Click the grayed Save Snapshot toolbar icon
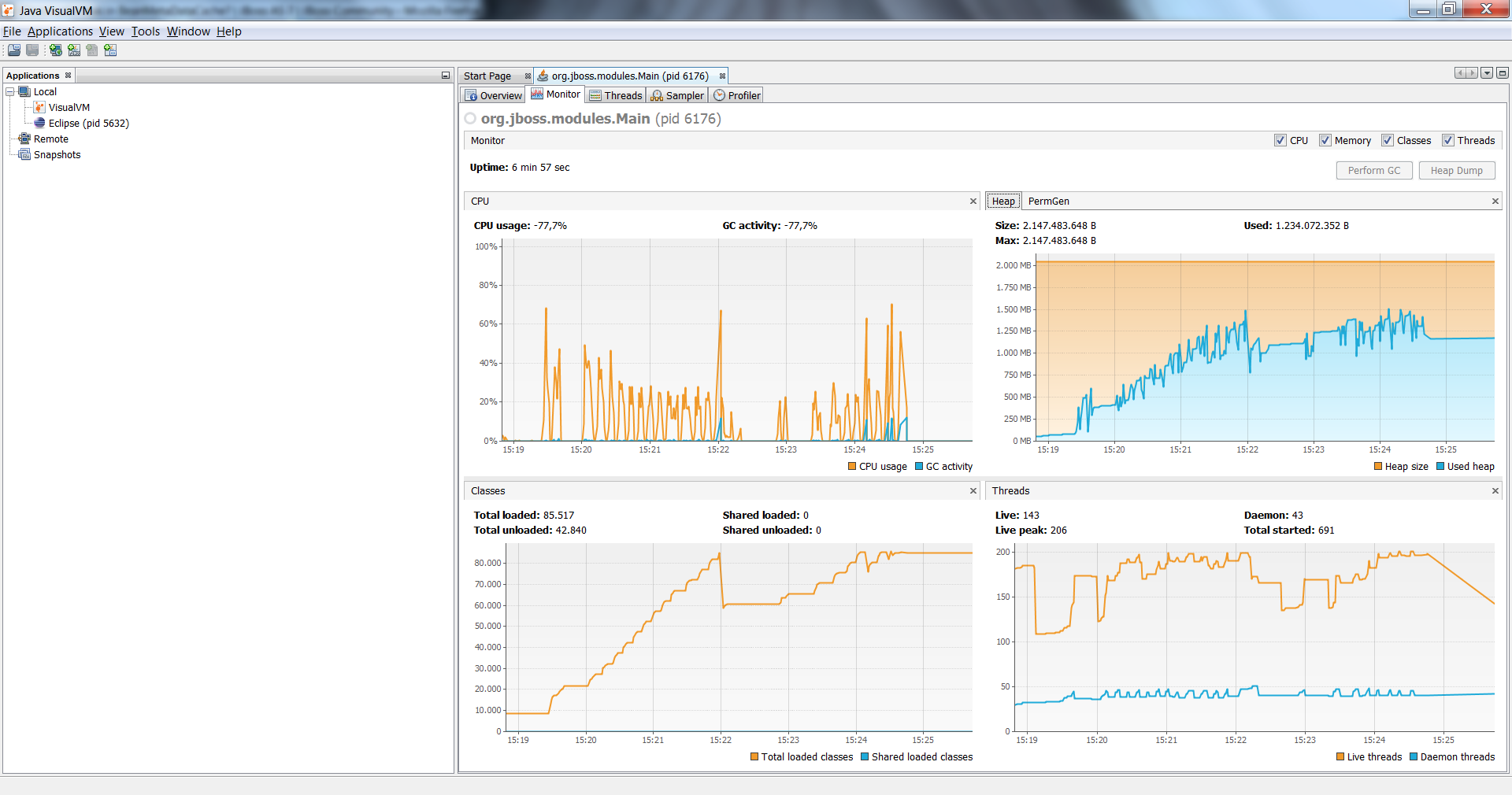This screenshot has width=1512, height=795. (32, 50)
